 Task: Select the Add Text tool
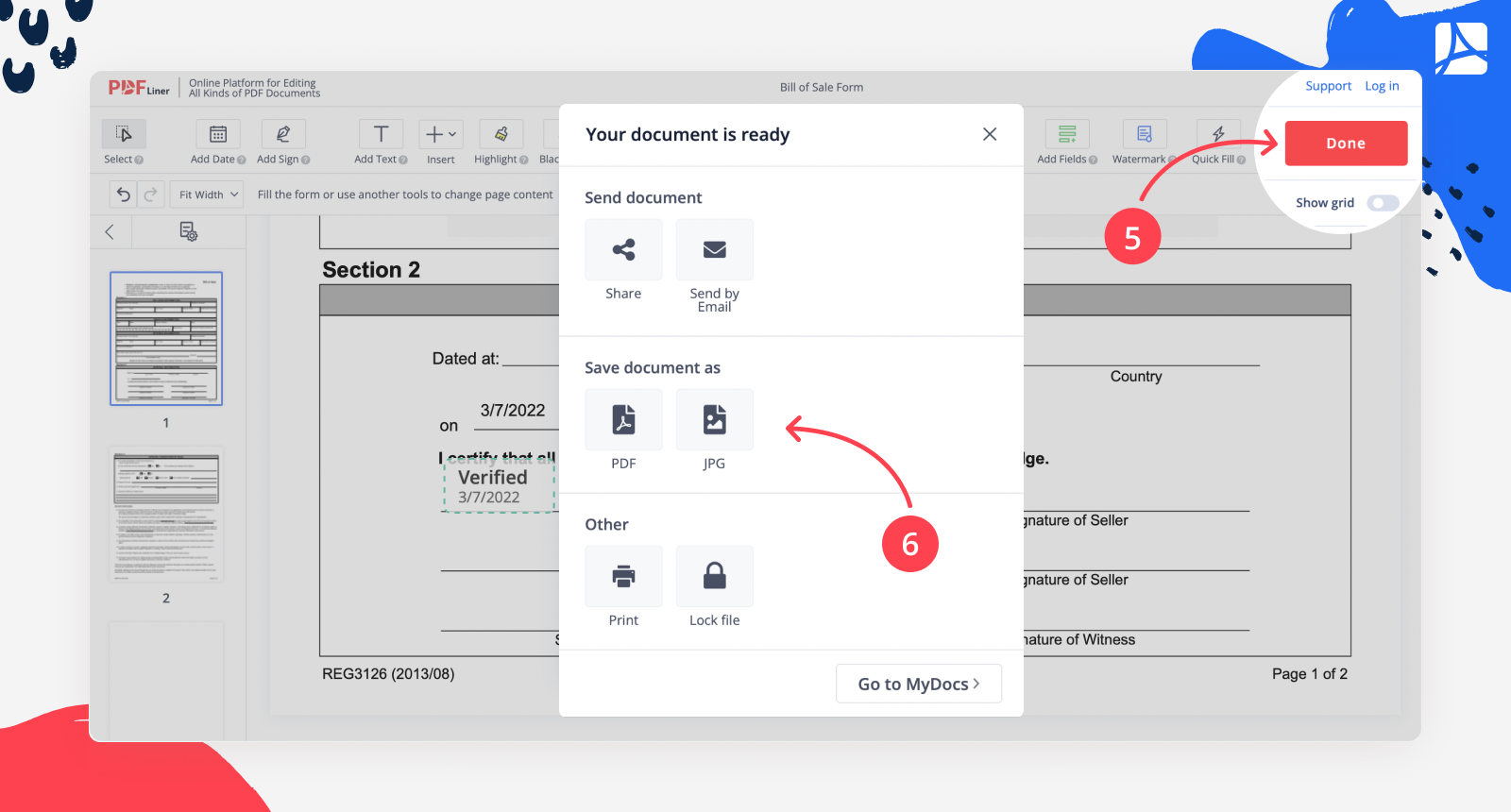[x=381, y=134]
